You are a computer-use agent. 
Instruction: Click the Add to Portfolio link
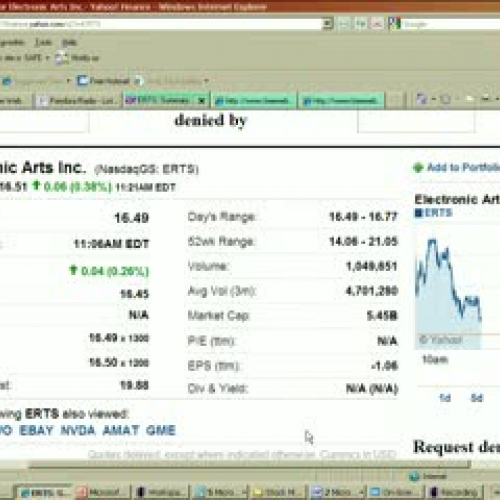pyautogui.click(x=463, y=167)
